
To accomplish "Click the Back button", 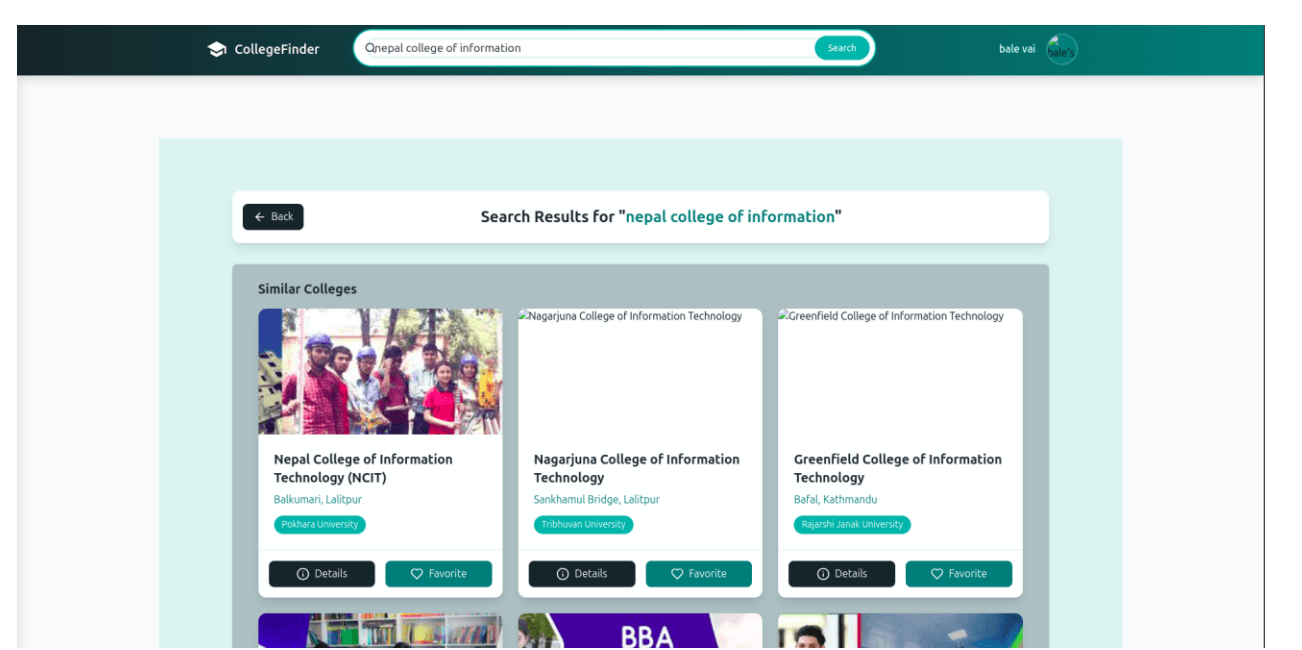I will [273, 216].
